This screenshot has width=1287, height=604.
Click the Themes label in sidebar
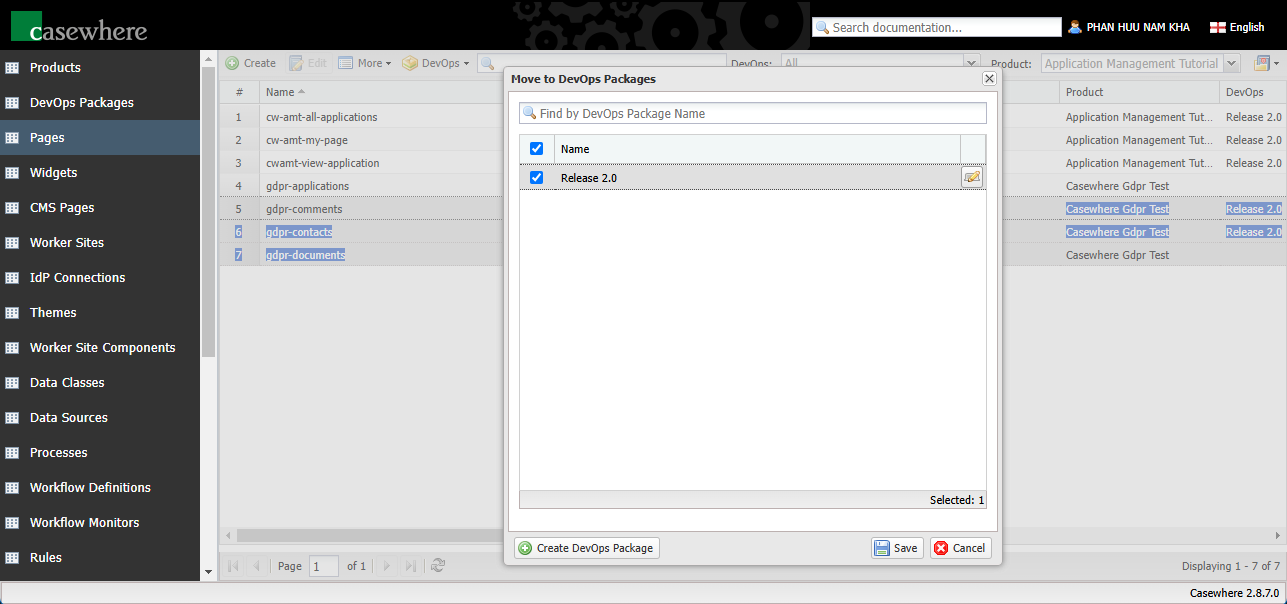[x=53, y=313]
